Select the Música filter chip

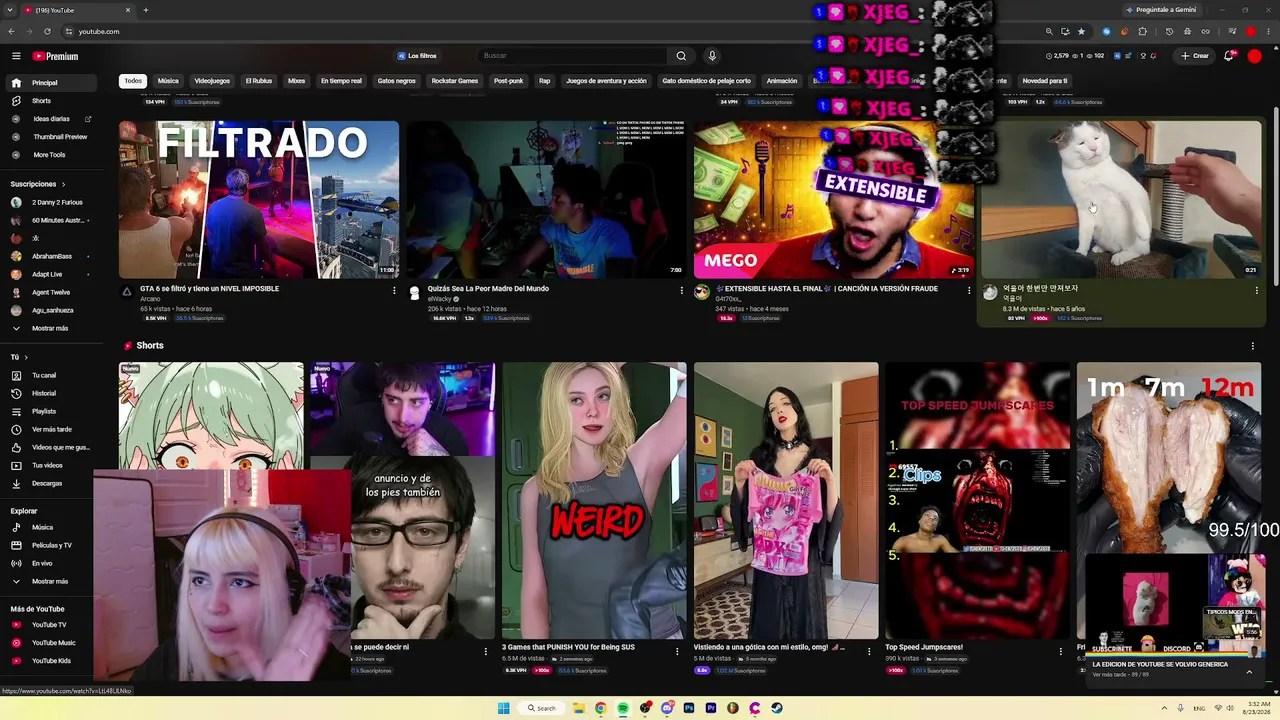click(168, 81)
